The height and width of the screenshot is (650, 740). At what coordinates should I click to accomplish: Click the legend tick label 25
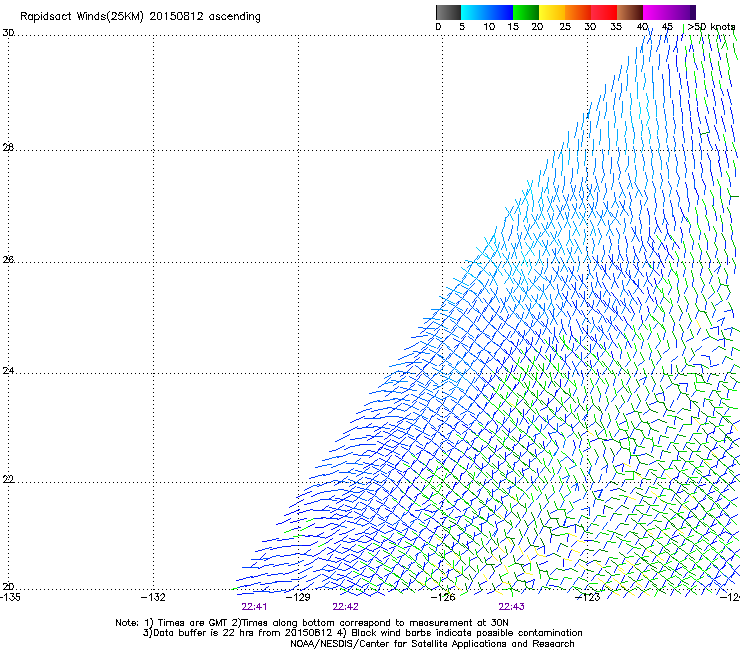565,27
